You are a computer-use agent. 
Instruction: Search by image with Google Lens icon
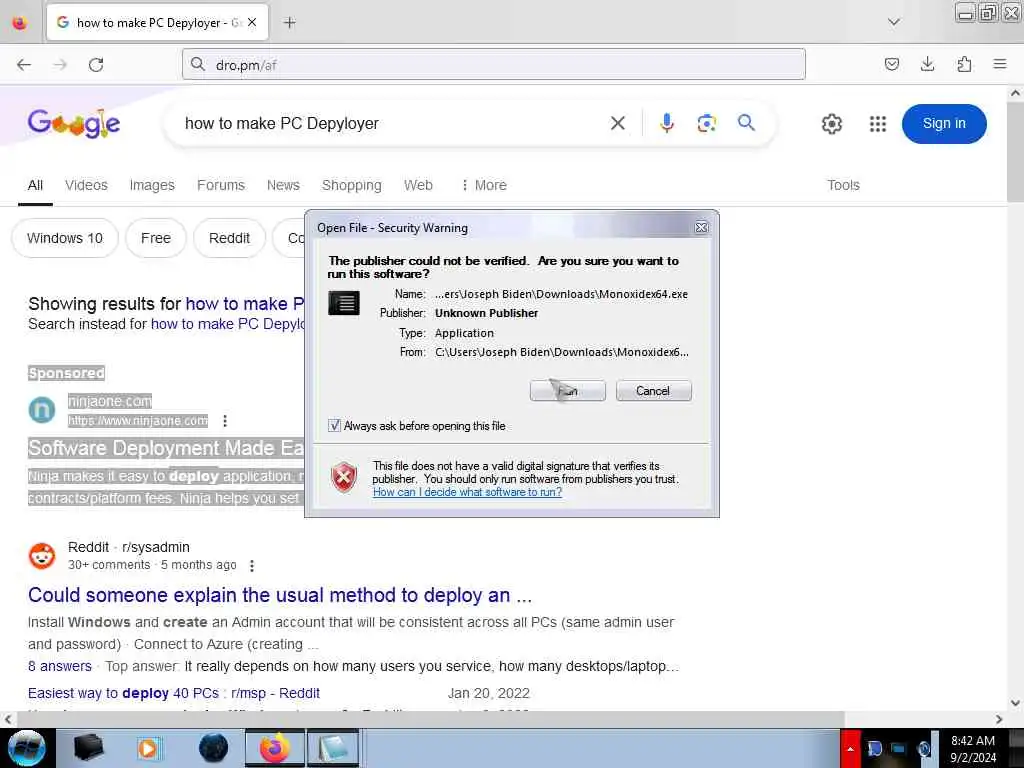tap(707, 123)
